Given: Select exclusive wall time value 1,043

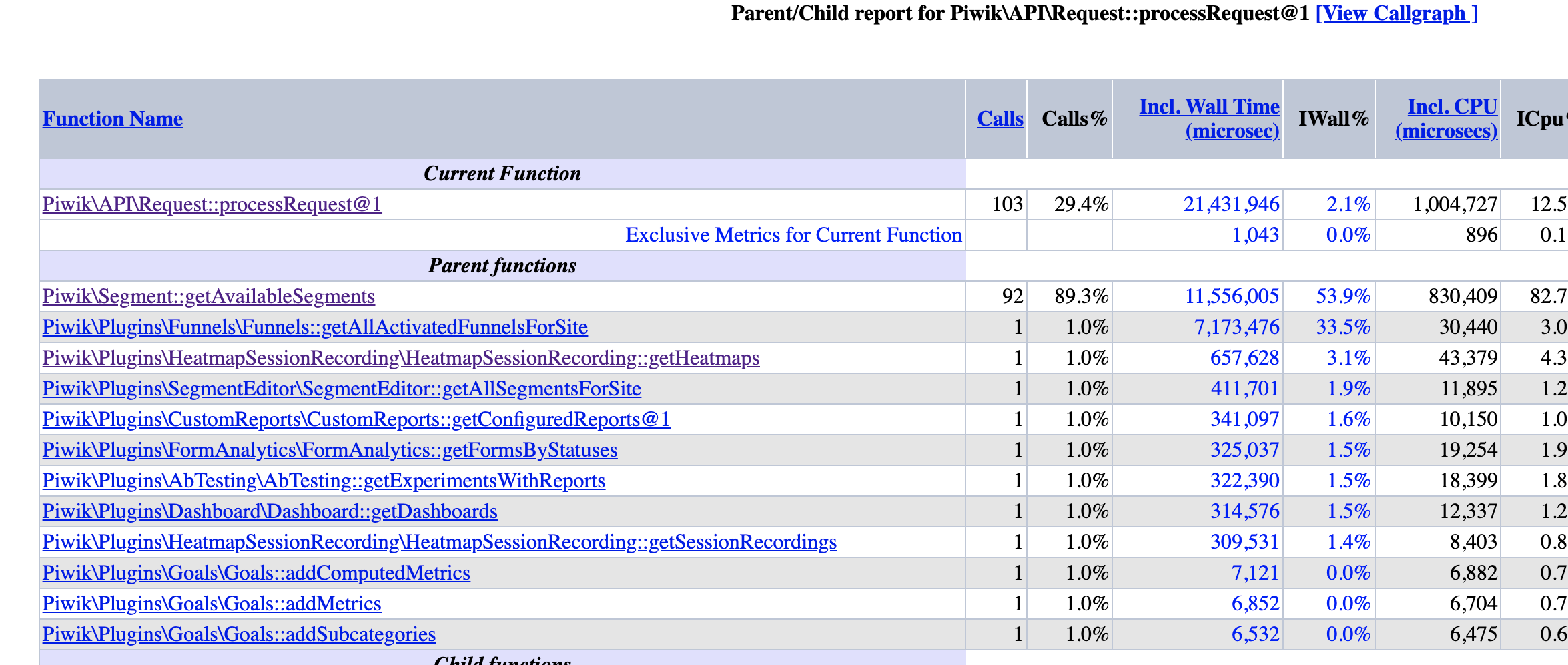Looking at the screenshot, I should click(1256, 235).
